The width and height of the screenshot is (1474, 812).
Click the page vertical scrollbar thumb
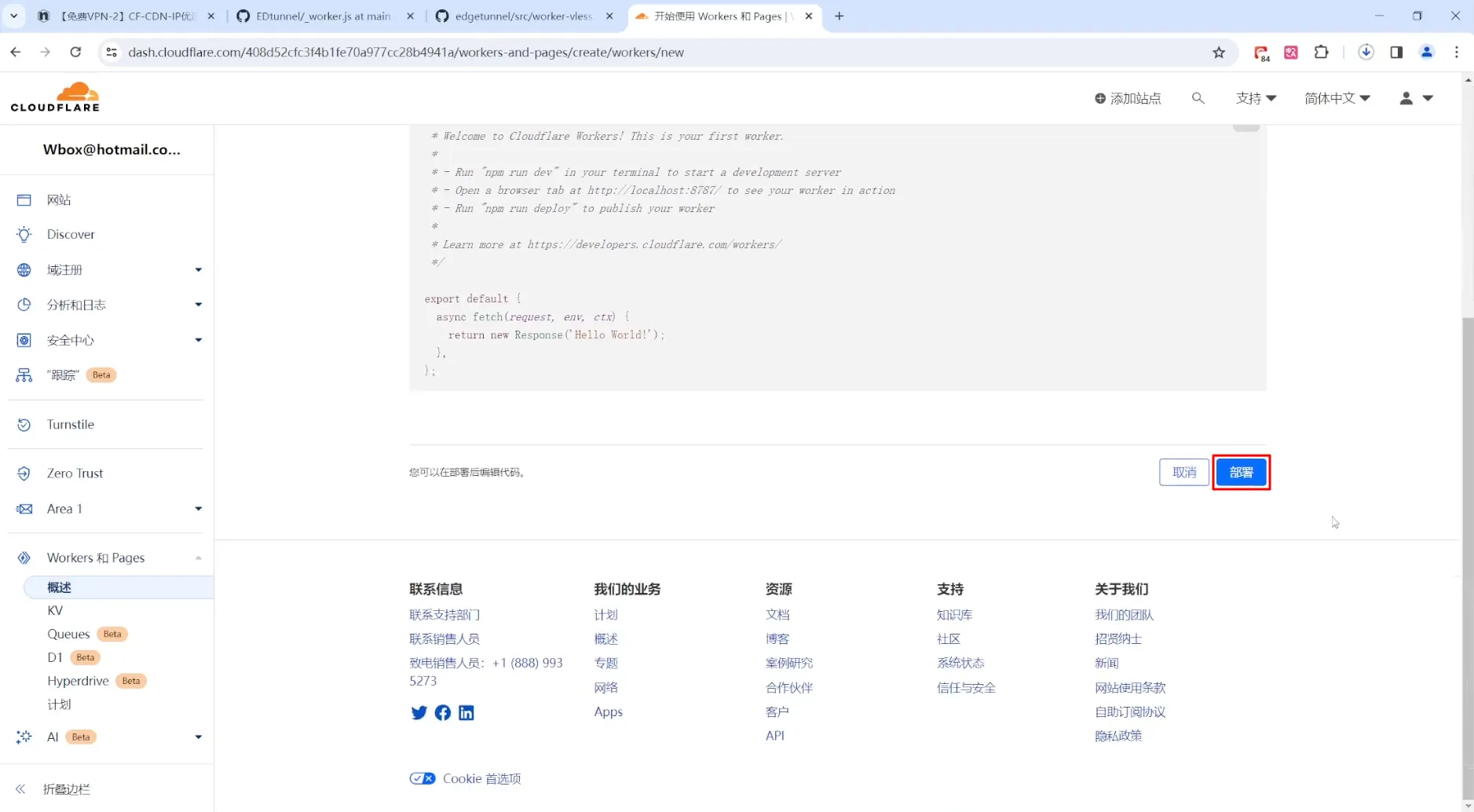[1468, 558]
